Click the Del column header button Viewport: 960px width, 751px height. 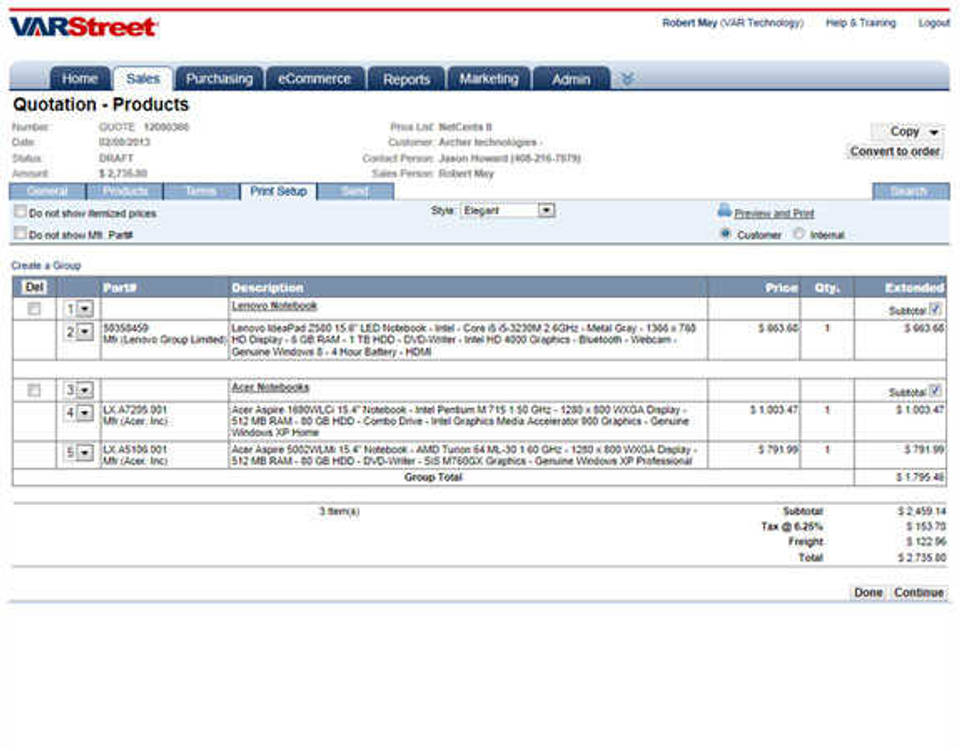click(x=34, y=287)
